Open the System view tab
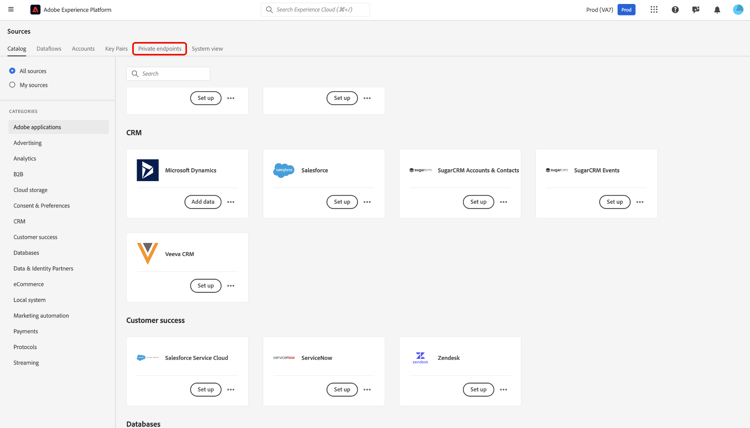This screenshot has height=428, width=750. click(207, 49)
